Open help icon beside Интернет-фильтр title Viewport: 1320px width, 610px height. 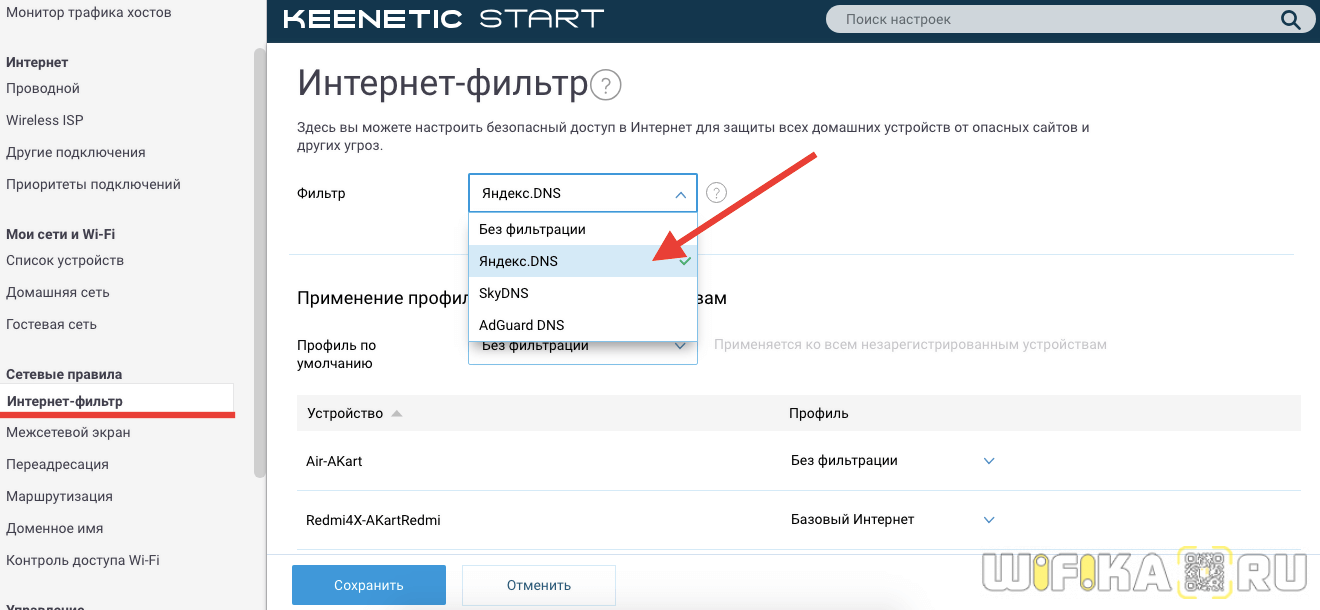coord(606,85)
